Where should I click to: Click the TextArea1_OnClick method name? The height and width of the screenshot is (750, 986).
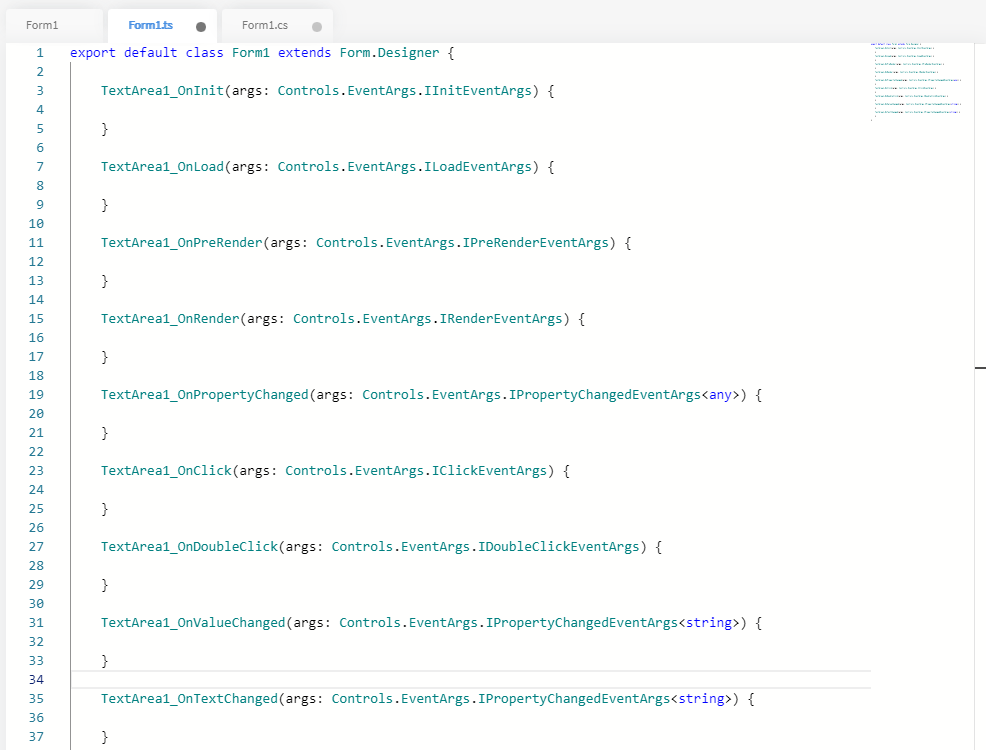(166, 470)
